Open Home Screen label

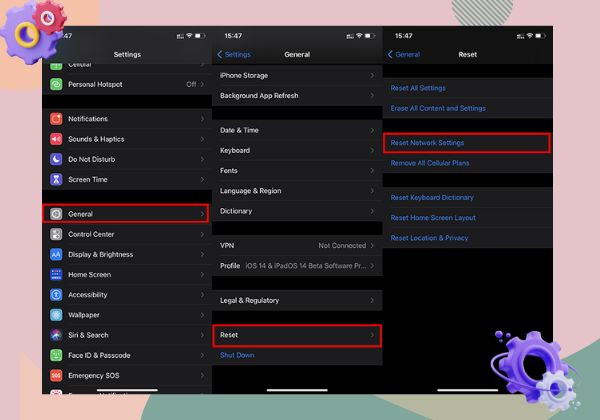point(90,275)
